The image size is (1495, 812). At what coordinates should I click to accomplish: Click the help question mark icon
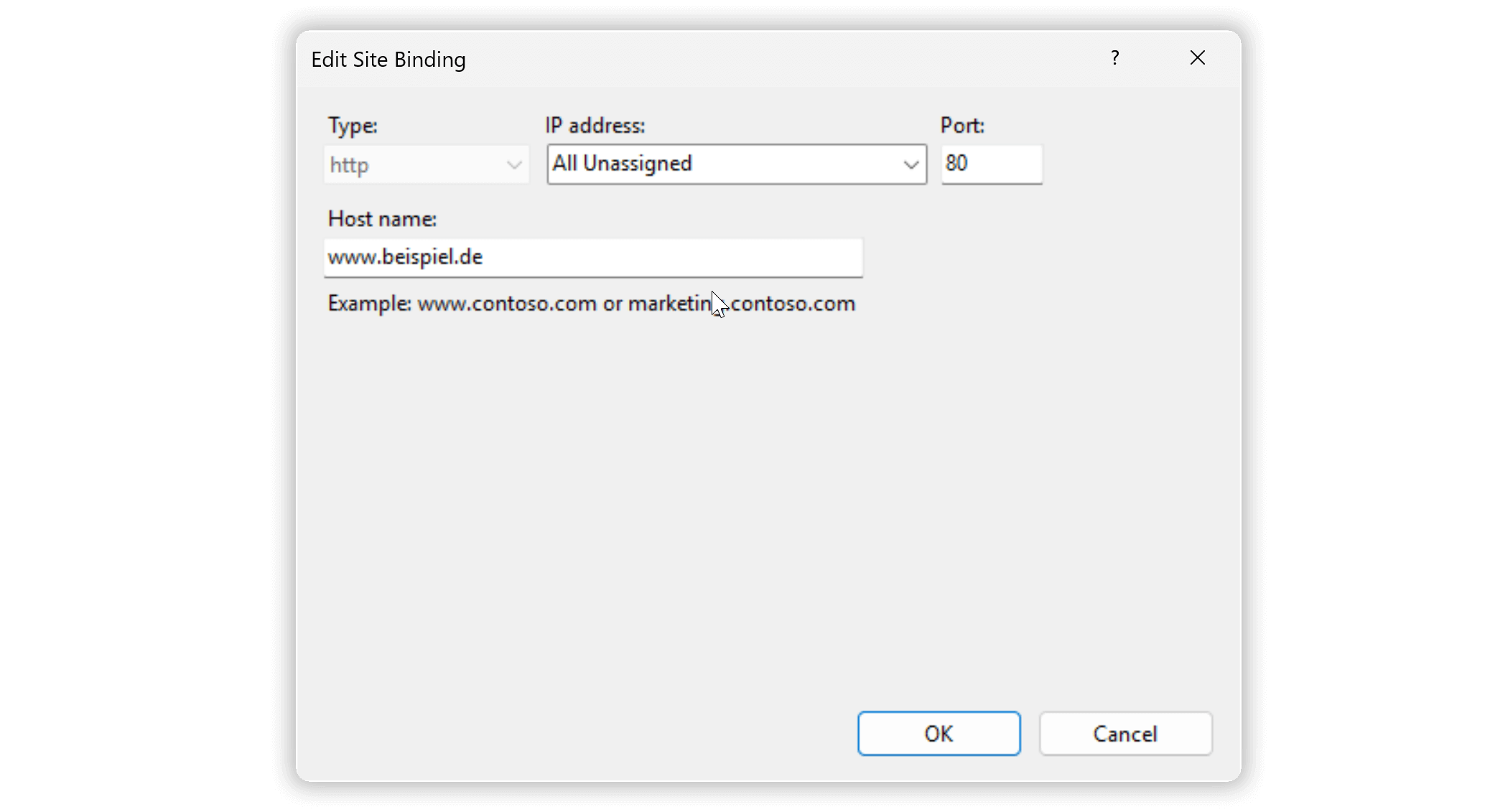(1115, 57)
